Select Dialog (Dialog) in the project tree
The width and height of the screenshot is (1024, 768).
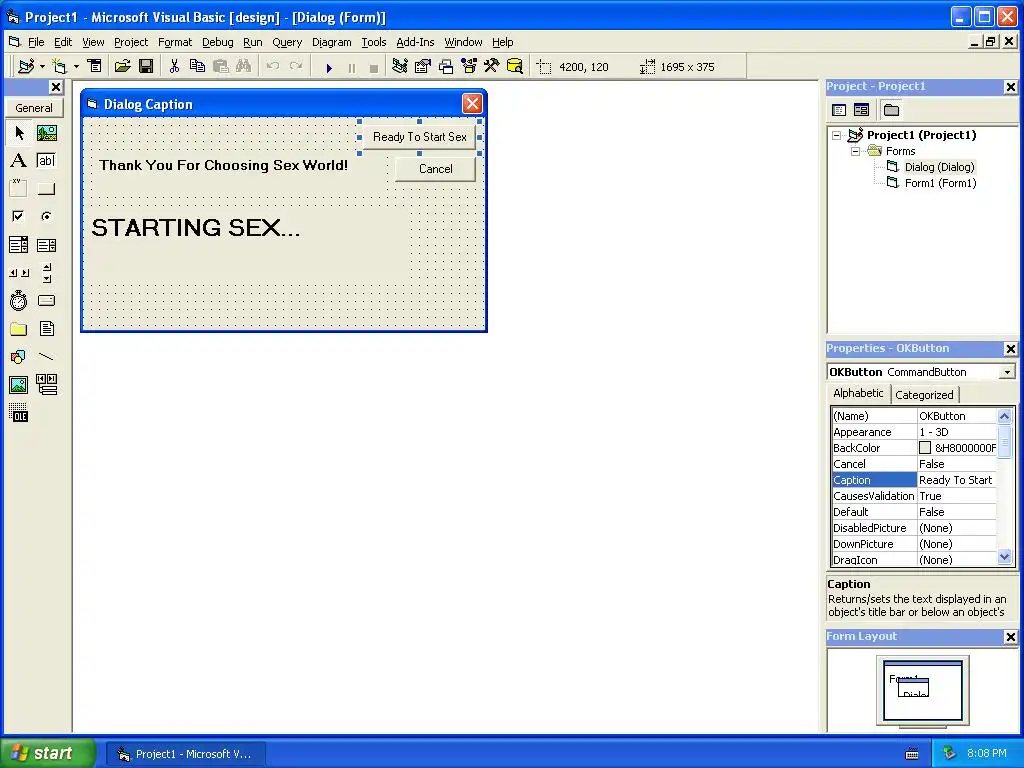pos(939,167)
